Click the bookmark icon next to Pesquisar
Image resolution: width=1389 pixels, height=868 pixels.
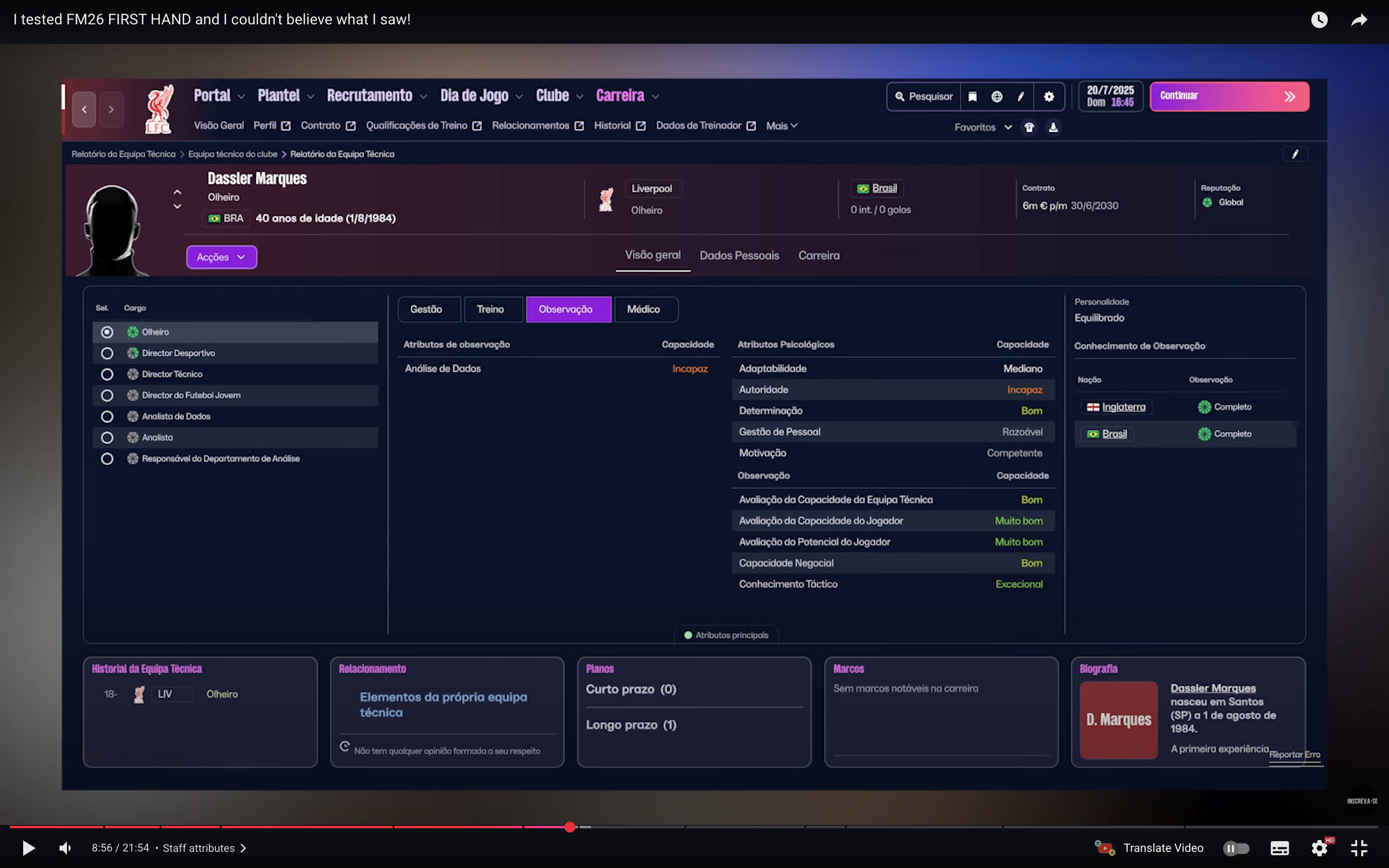[x=972, y=96]
